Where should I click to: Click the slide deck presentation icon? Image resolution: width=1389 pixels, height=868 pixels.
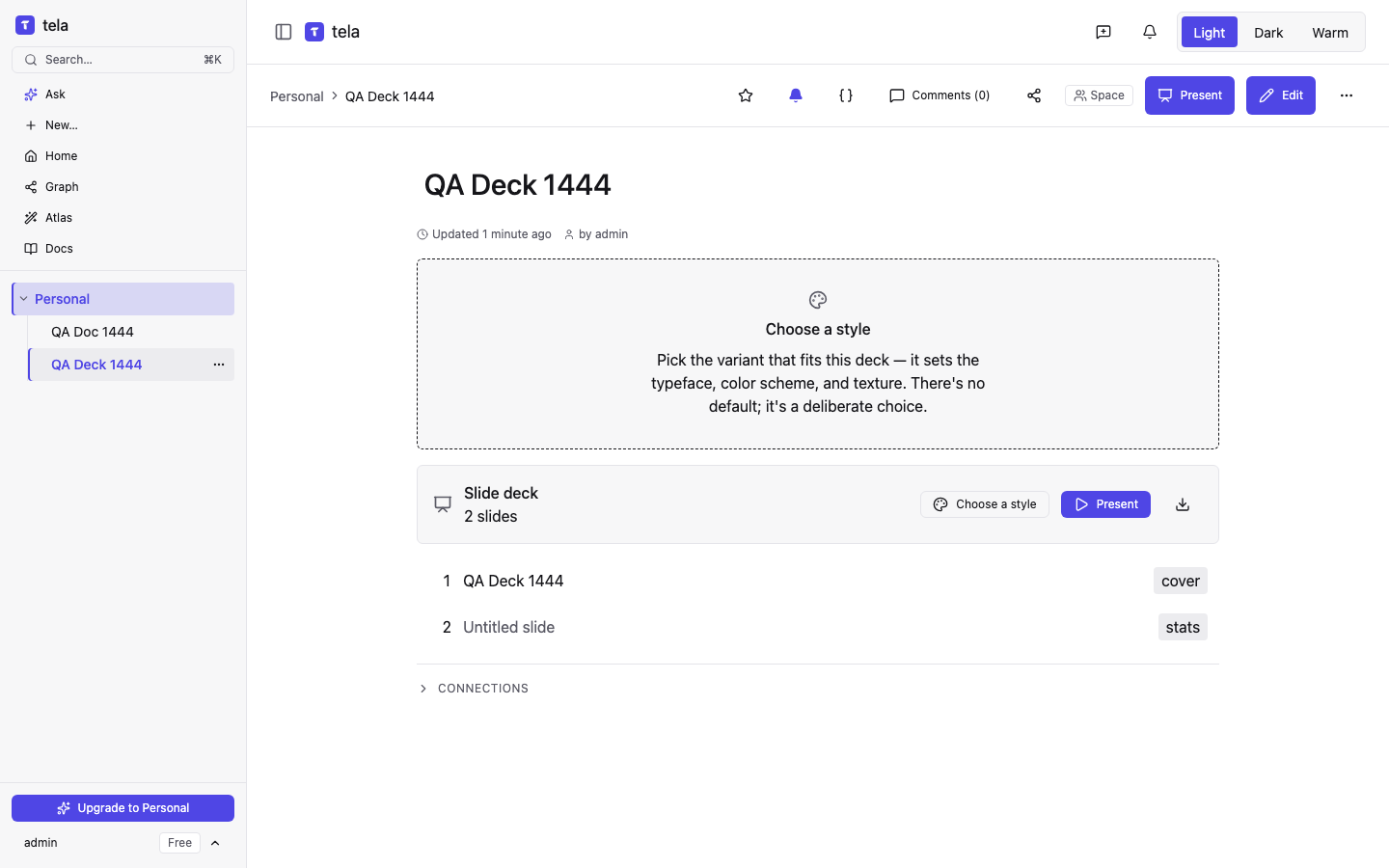[x=443, y=504]
